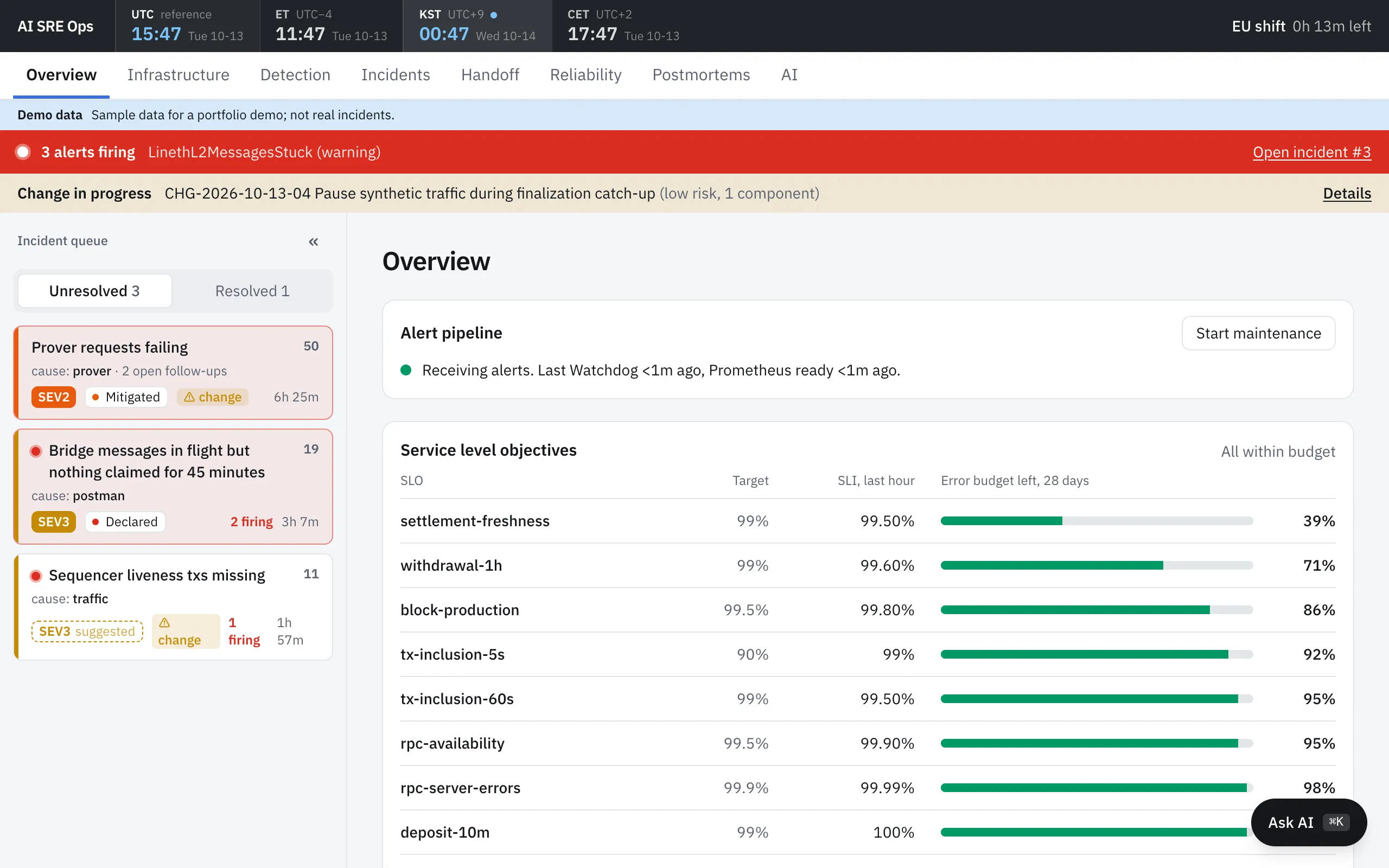Open incident #3 link

pos(1312,152)
